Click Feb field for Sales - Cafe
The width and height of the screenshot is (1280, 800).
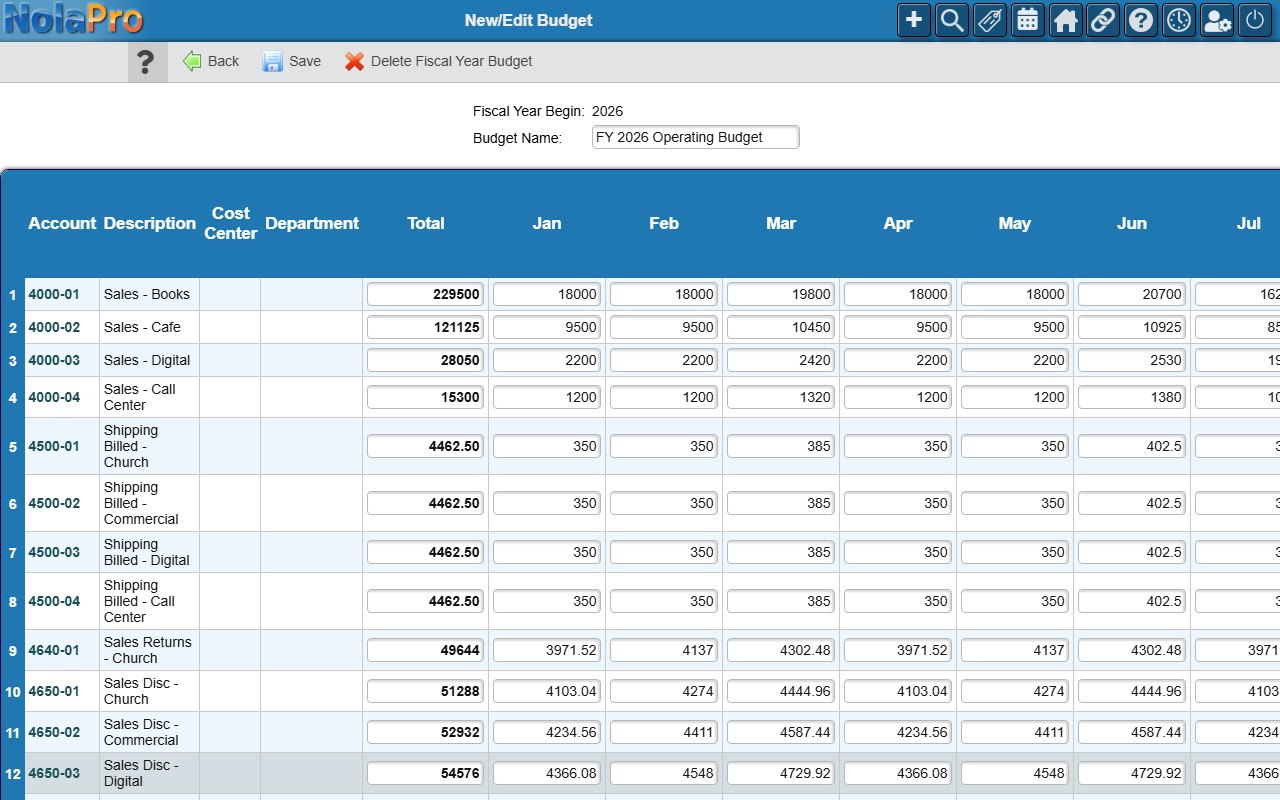[x=664, y=327]
